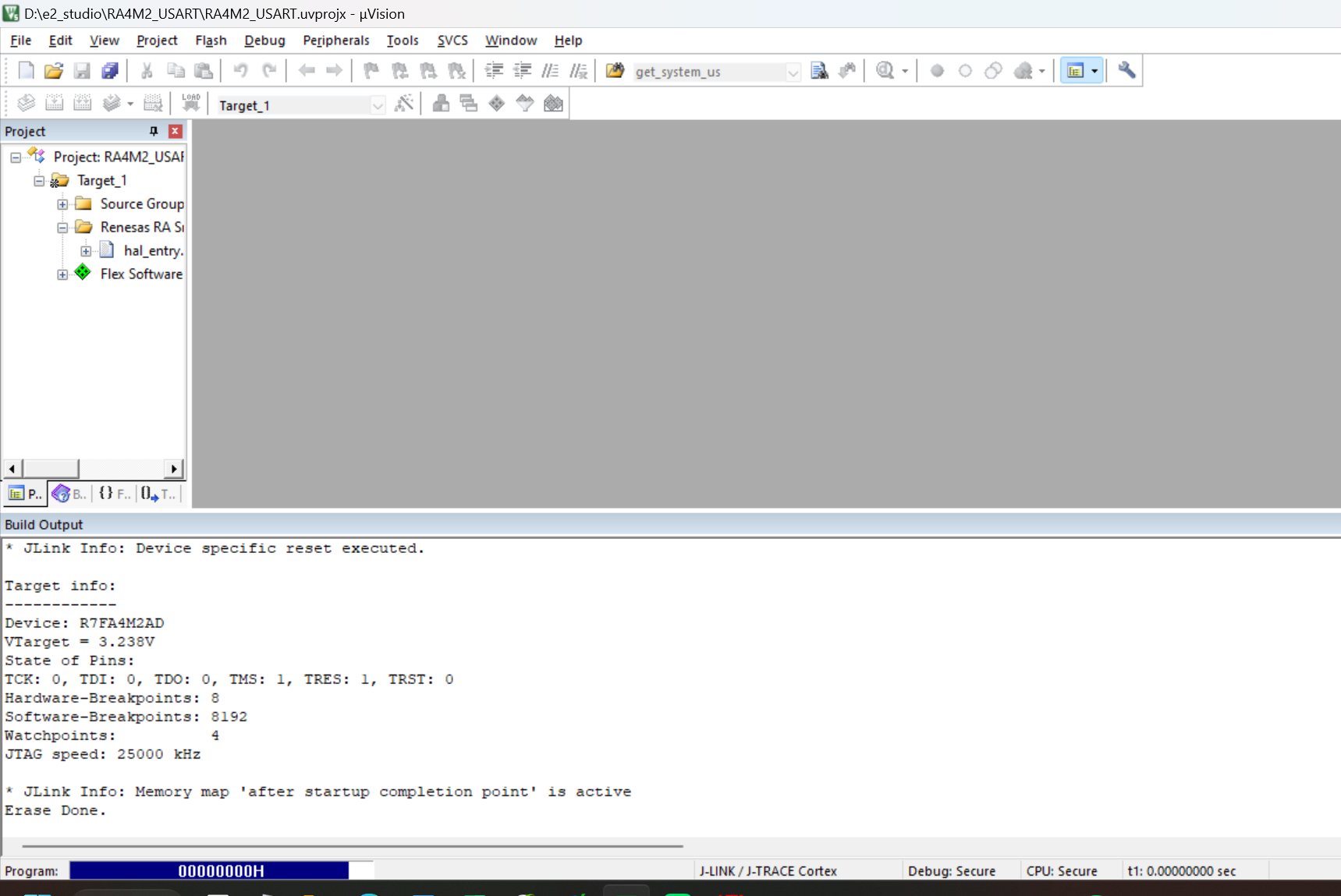Expand the Source Group tree node
This screenshot has height=896, width=1341.
[x=62, y=204]
